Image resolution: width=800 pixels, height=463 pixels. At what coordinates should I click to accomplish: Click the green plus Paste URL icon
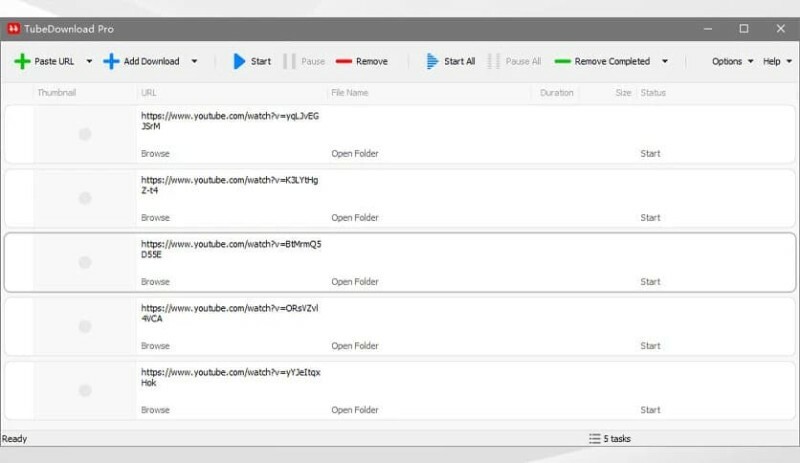(x=21, y=61)
